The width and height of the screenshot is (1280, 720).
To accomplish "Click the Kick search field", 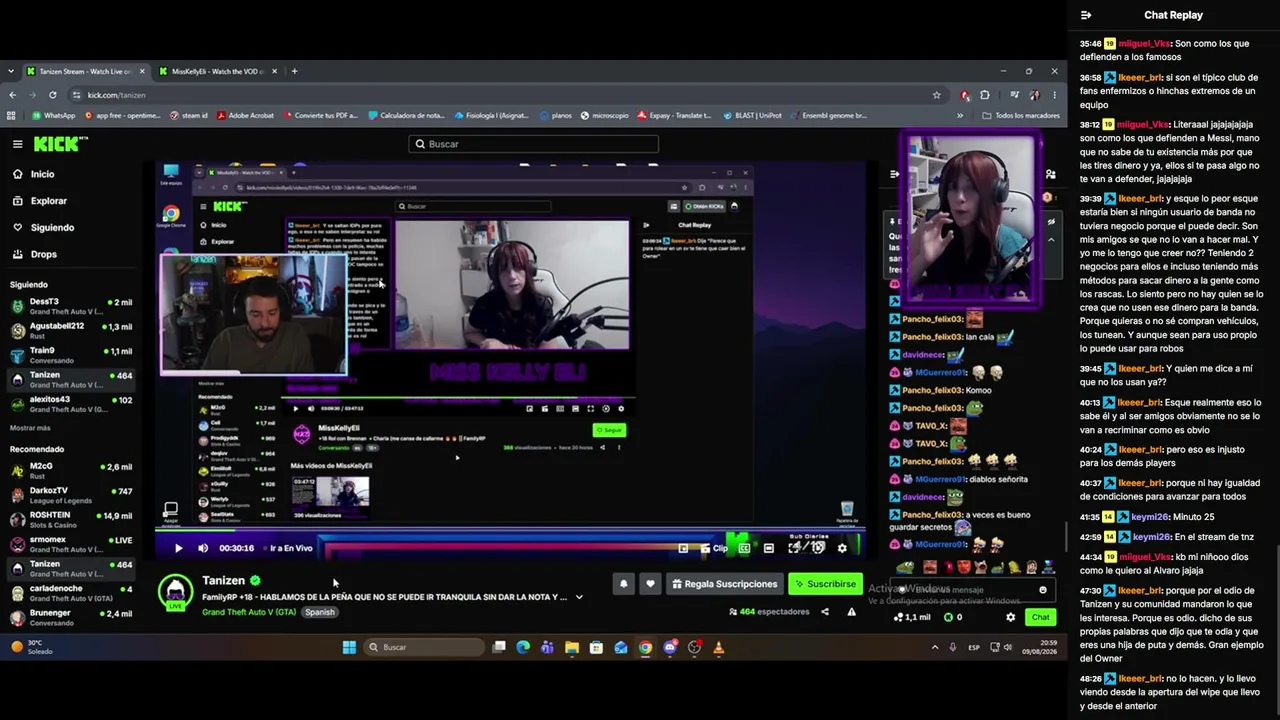I will [x=533, y=144].
